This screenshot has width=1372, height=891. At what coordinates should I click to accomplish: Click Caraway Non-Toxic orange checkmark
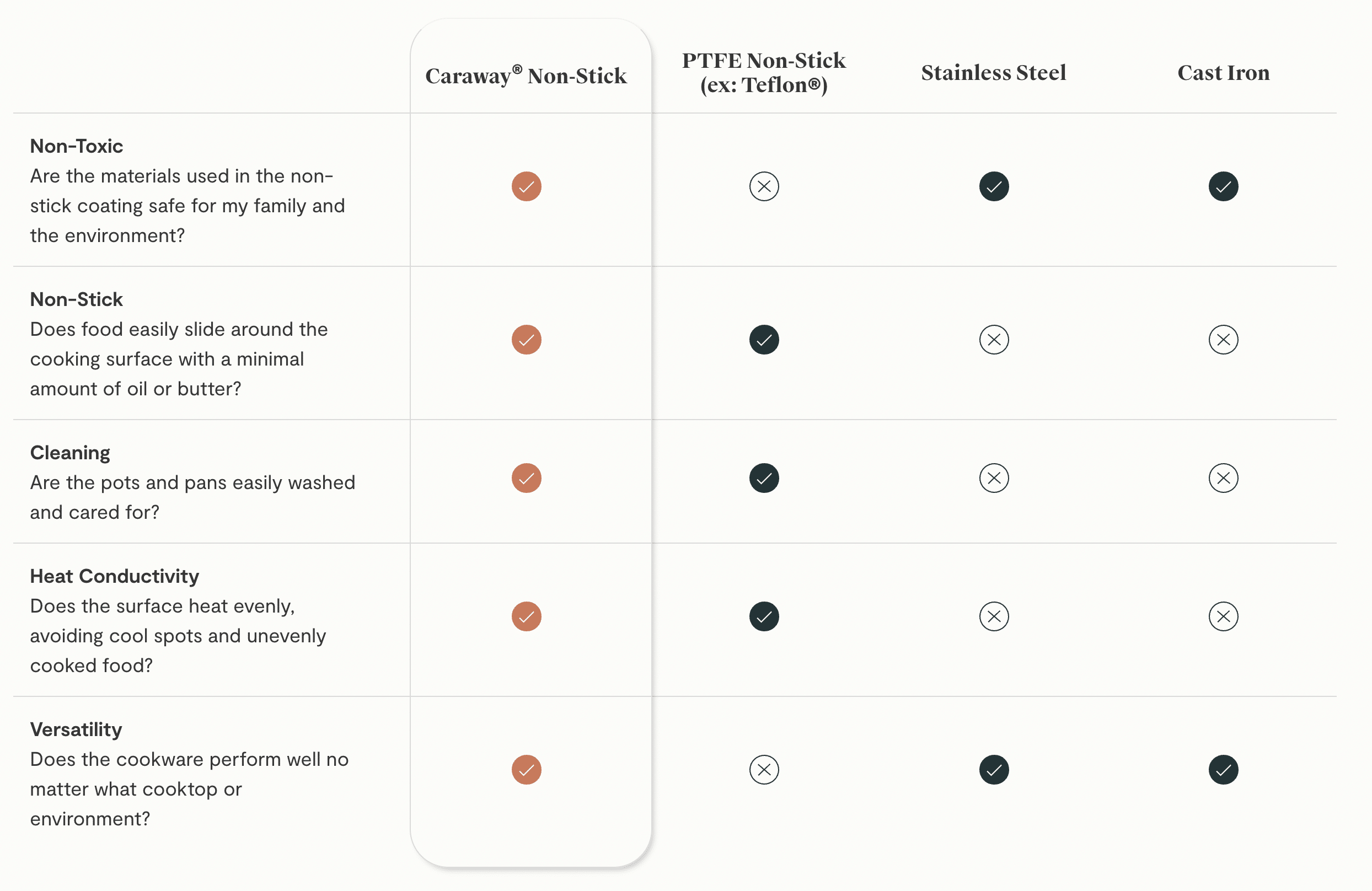[526, 186]
